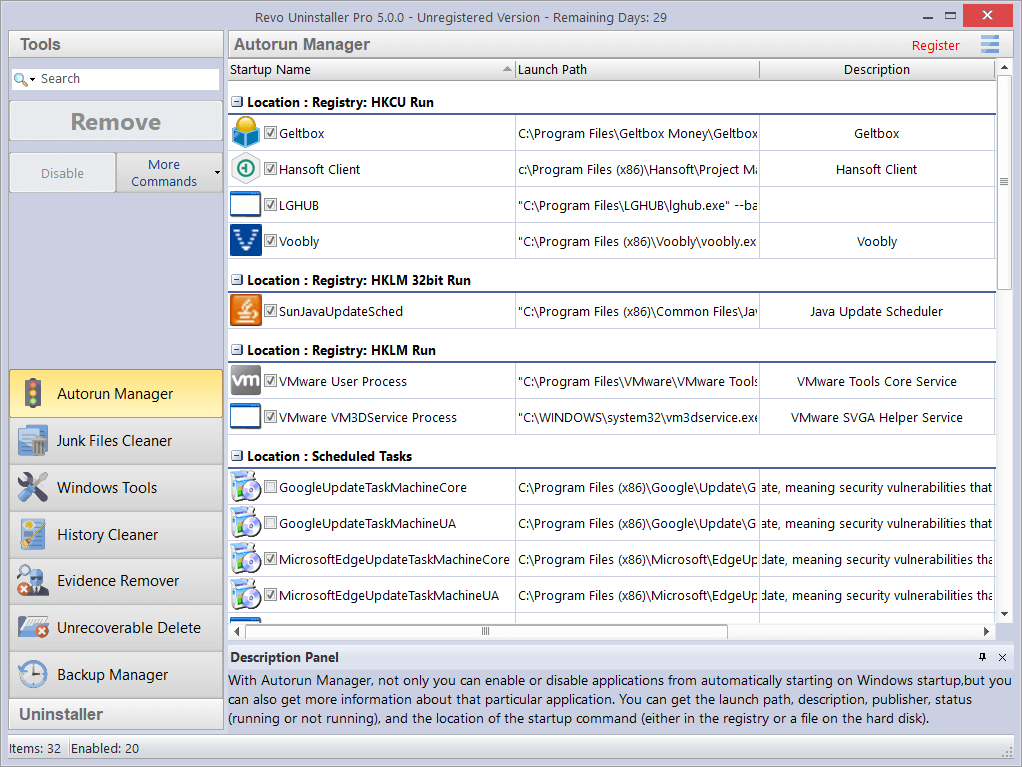This screenshot has height=767, width=1022.
Task: Click the GoogleUpdateTaskMachineCore row icon
Action: click(x=246, y=487)
